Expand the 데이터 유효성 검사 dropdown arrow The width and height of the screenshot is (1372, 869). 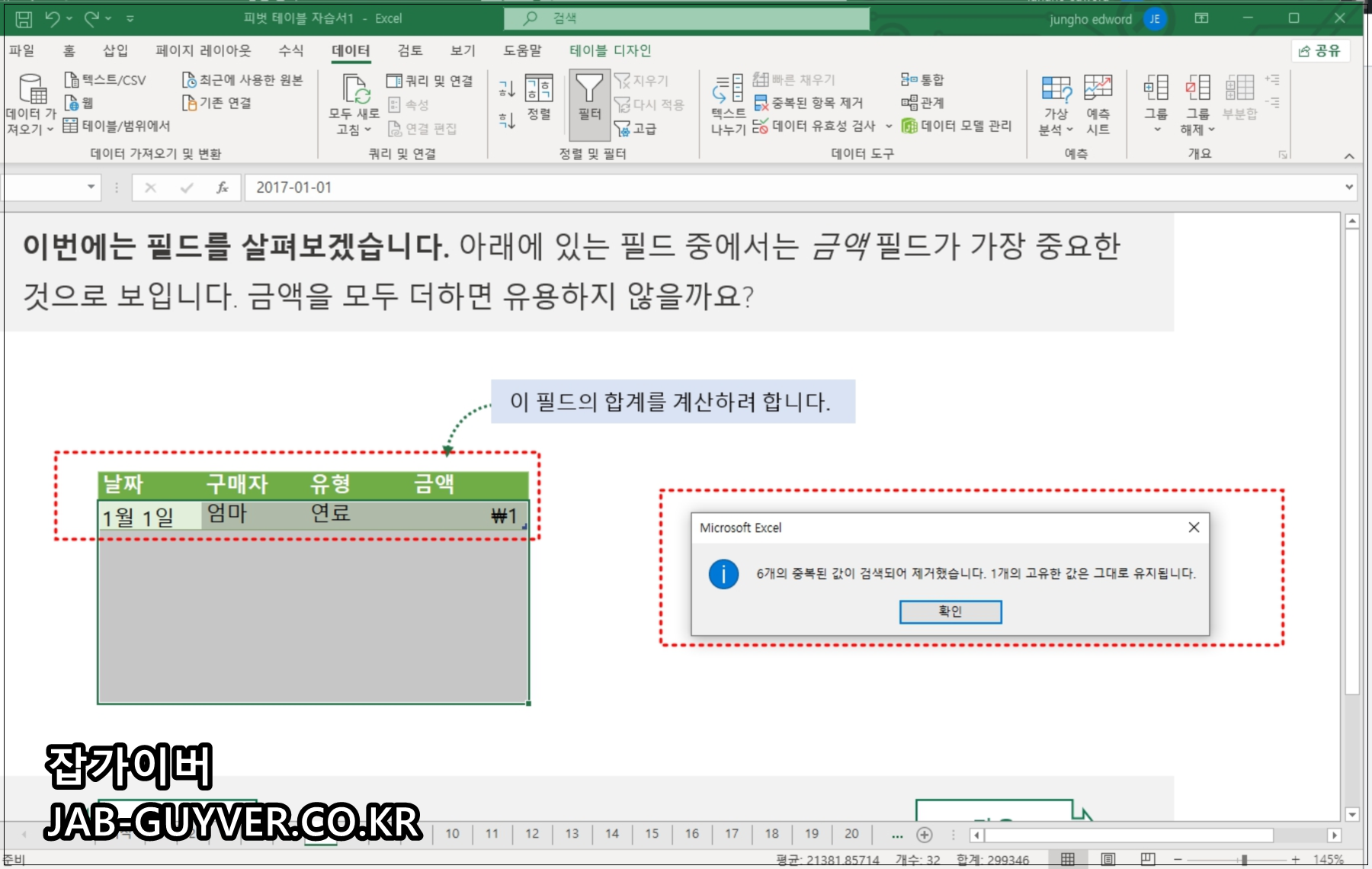pyautogui.click(x=889, y=127)
